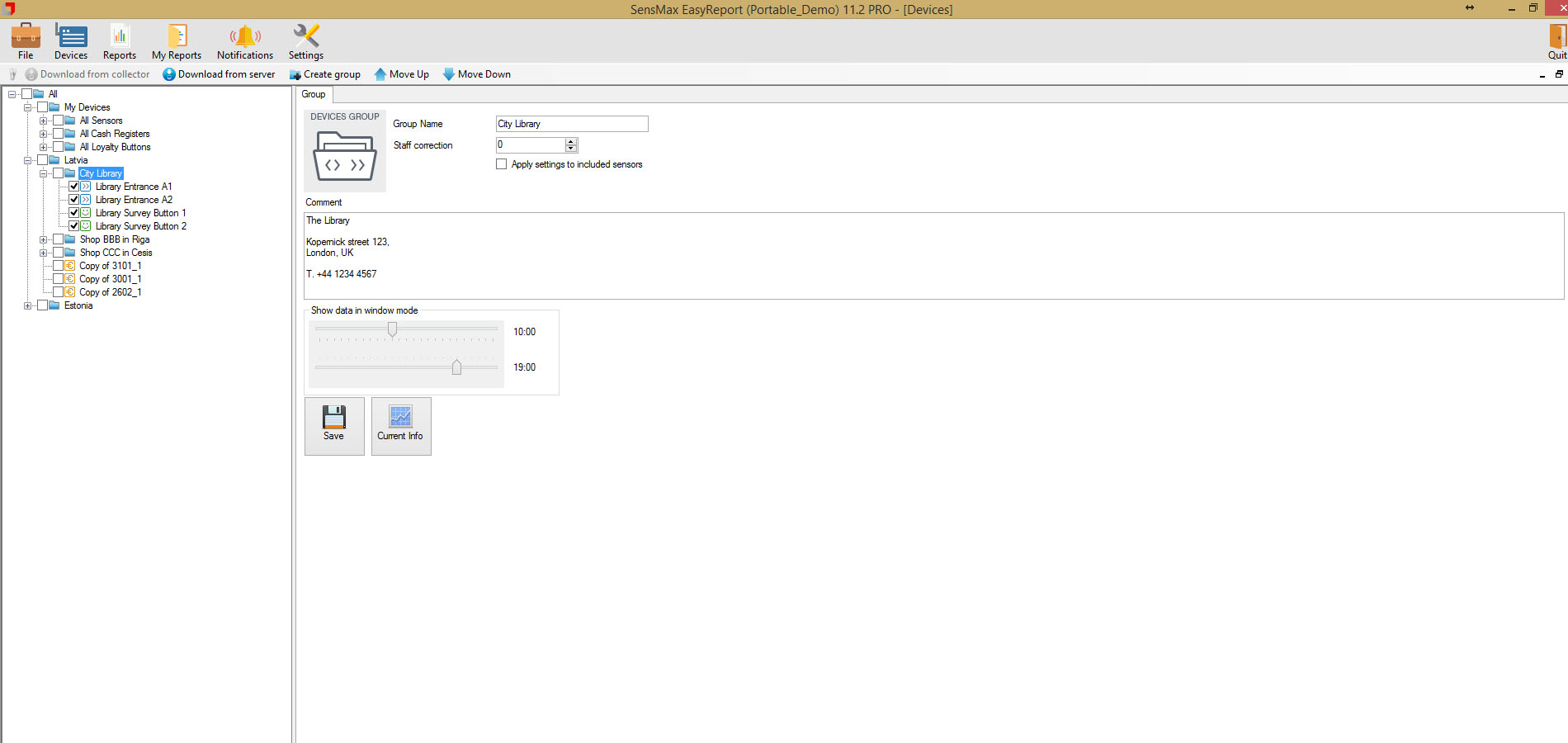Expand the All Sensors node

(x=43, y=121)
